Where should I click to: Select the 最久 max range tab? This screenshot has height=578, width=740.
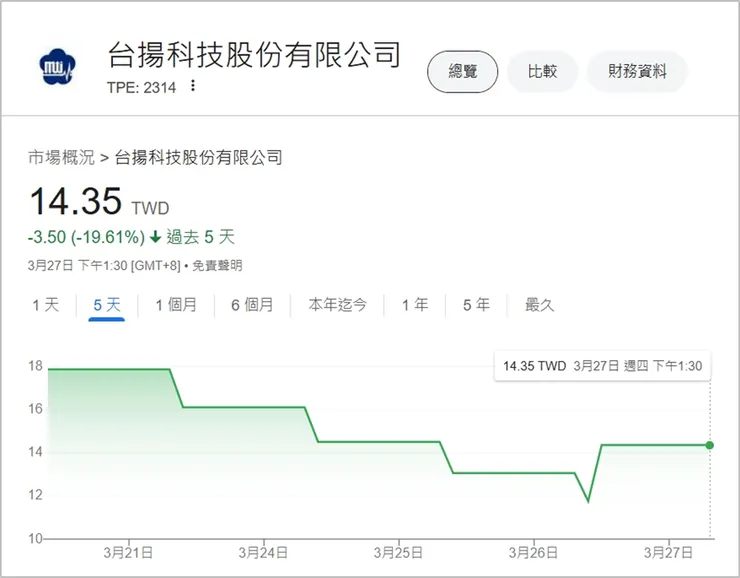pyautogui.click(x=539, y=305)
